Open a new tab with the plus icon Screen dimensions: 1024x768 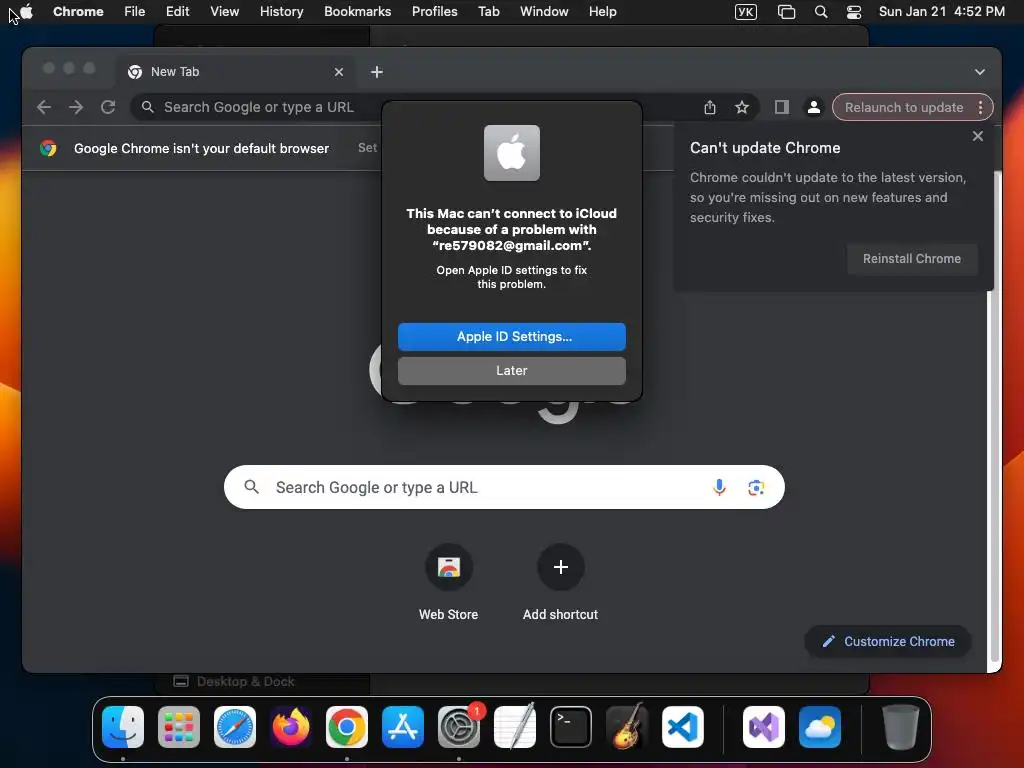[x=377, y=72]
